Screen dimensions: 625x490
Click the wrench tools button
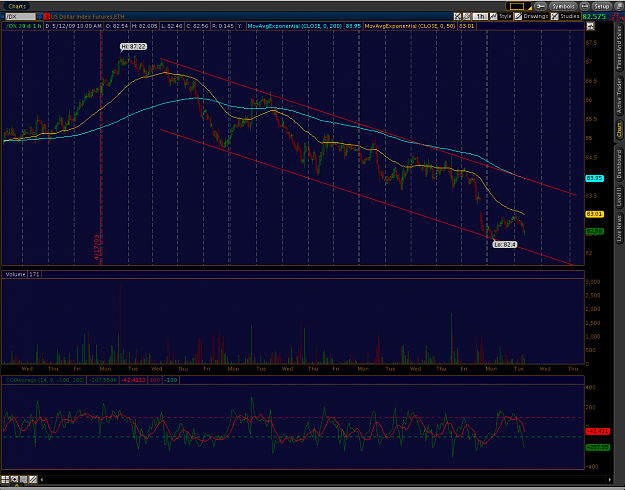pyautogui.click(x=540, y=6)
